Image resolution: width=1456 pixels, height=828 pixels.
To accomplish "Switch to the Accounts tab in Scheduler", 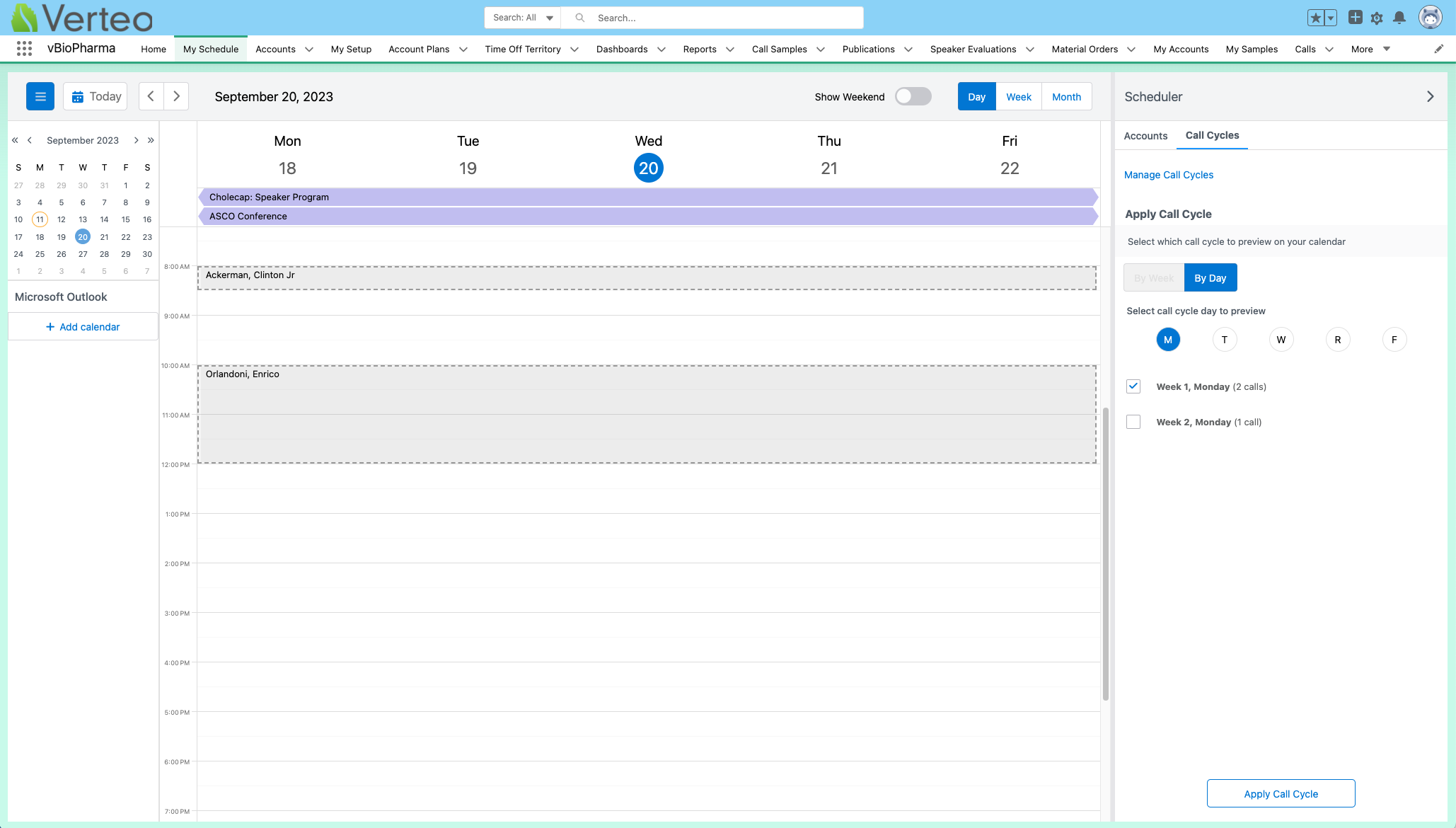I will 1145,136.
